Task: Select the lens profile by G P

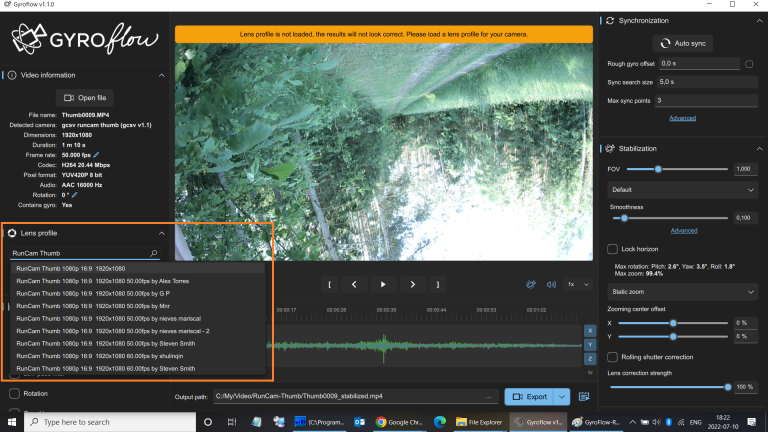Action: pos(137,293)
